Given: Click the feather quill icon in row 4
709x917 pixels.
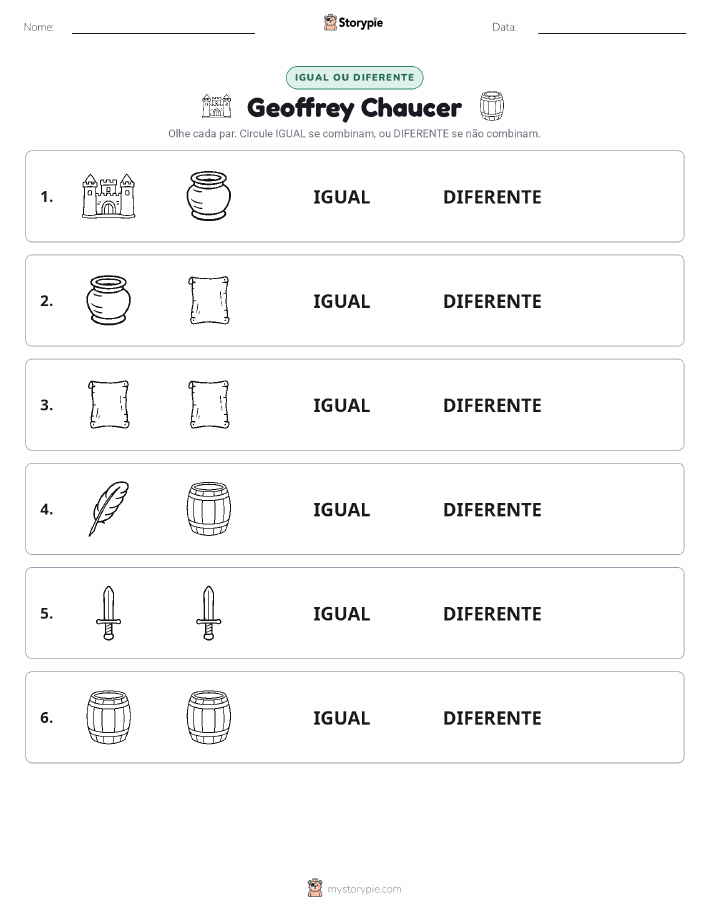Looking at the screenshot, I should pyautogui.click(x=109, y=509).
